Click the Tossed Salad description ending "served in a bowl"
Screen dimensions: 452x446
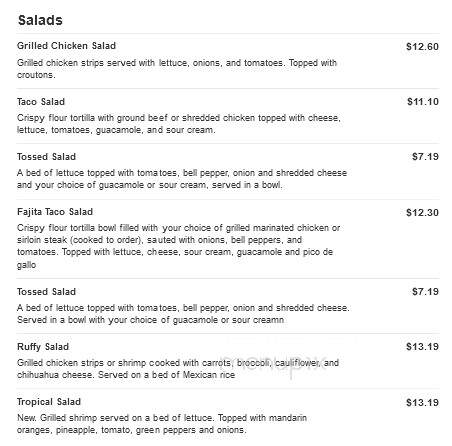click(182, 179)
